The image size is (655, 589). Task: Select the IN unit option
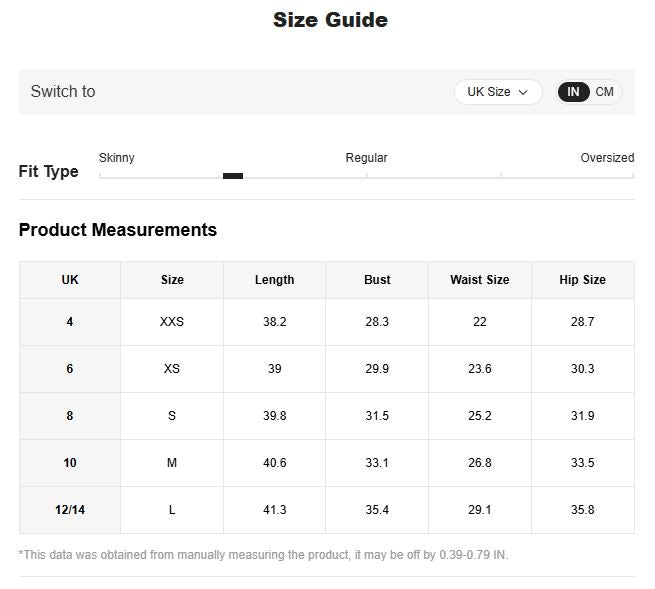pos(573,92)
